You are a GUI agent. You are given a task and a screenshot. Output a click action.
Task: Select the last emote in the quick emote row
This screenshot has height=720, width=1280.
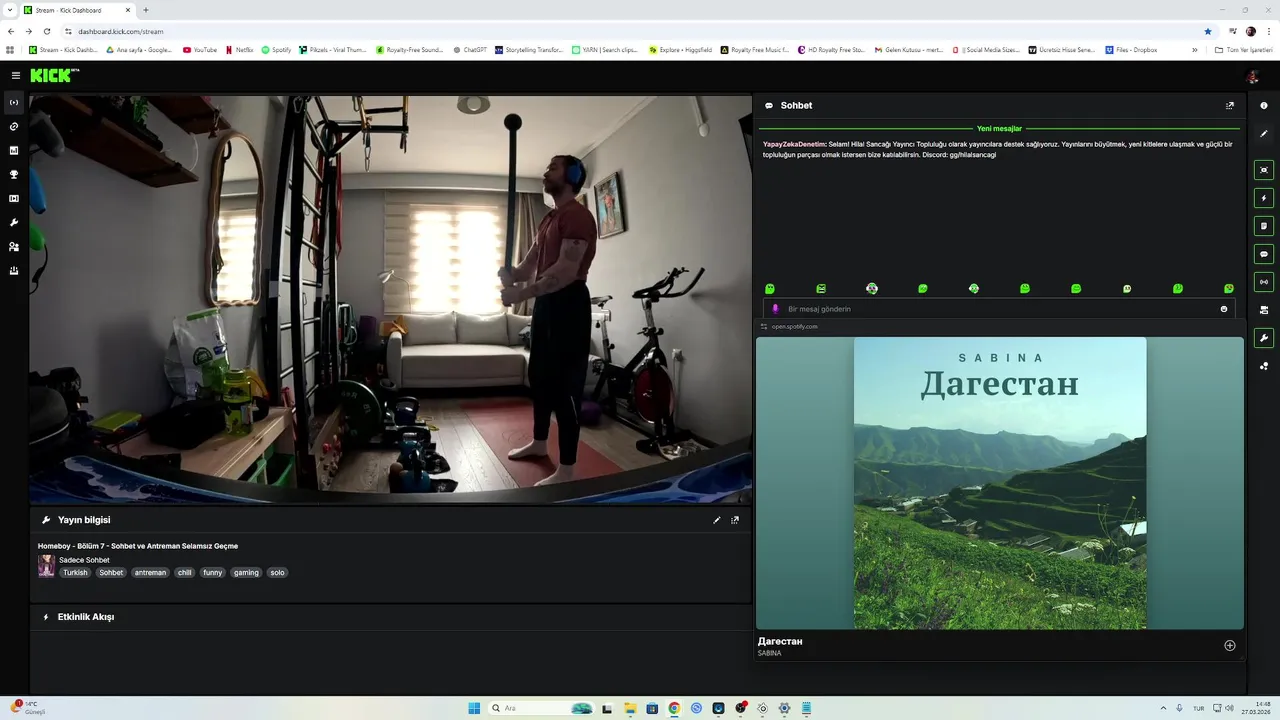tap(1229, 288)
